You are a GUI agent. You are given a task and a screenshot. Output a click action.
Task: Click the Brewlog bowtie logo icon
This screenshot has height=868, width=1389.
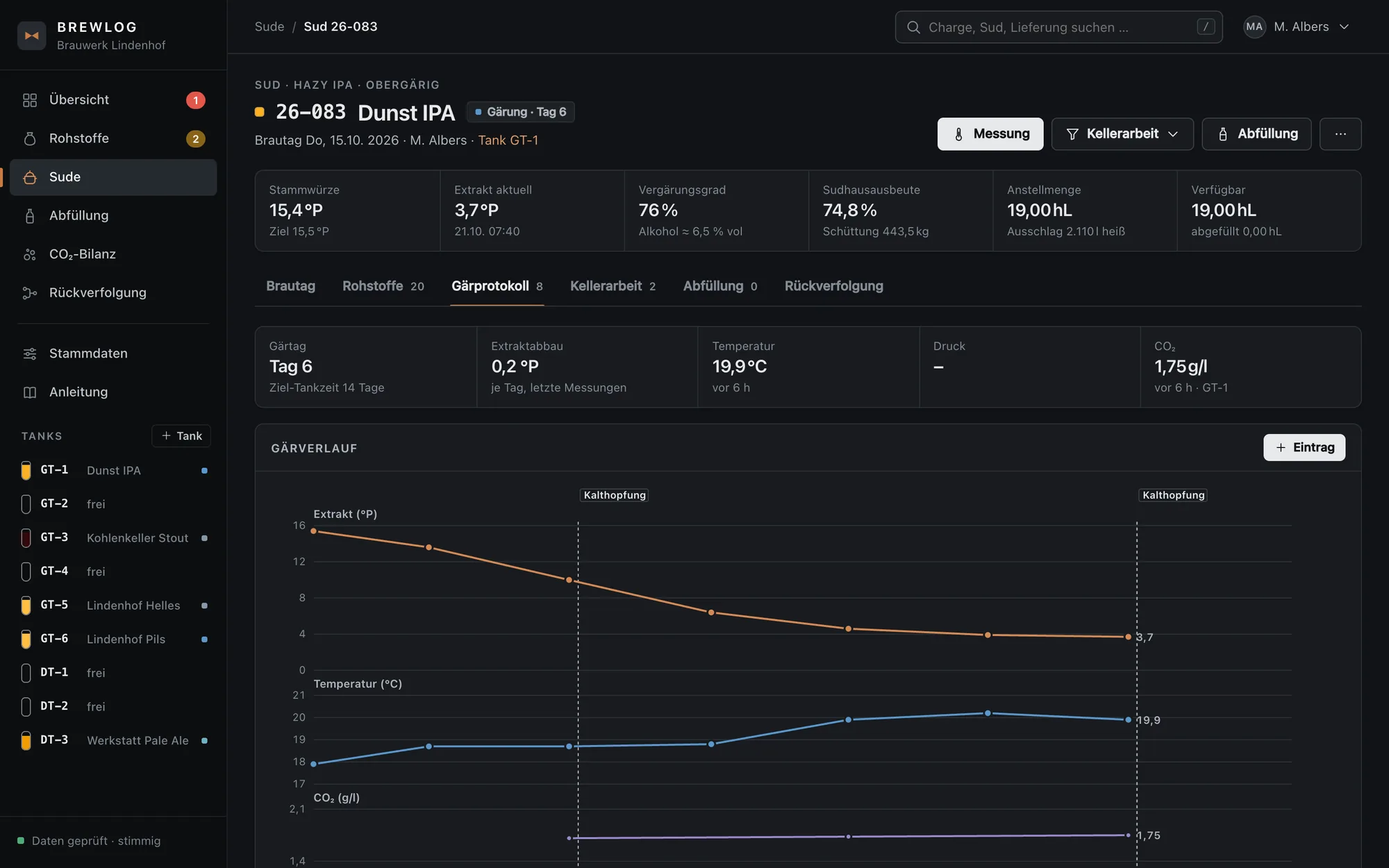pyautogui.click(x=32, y=35)
